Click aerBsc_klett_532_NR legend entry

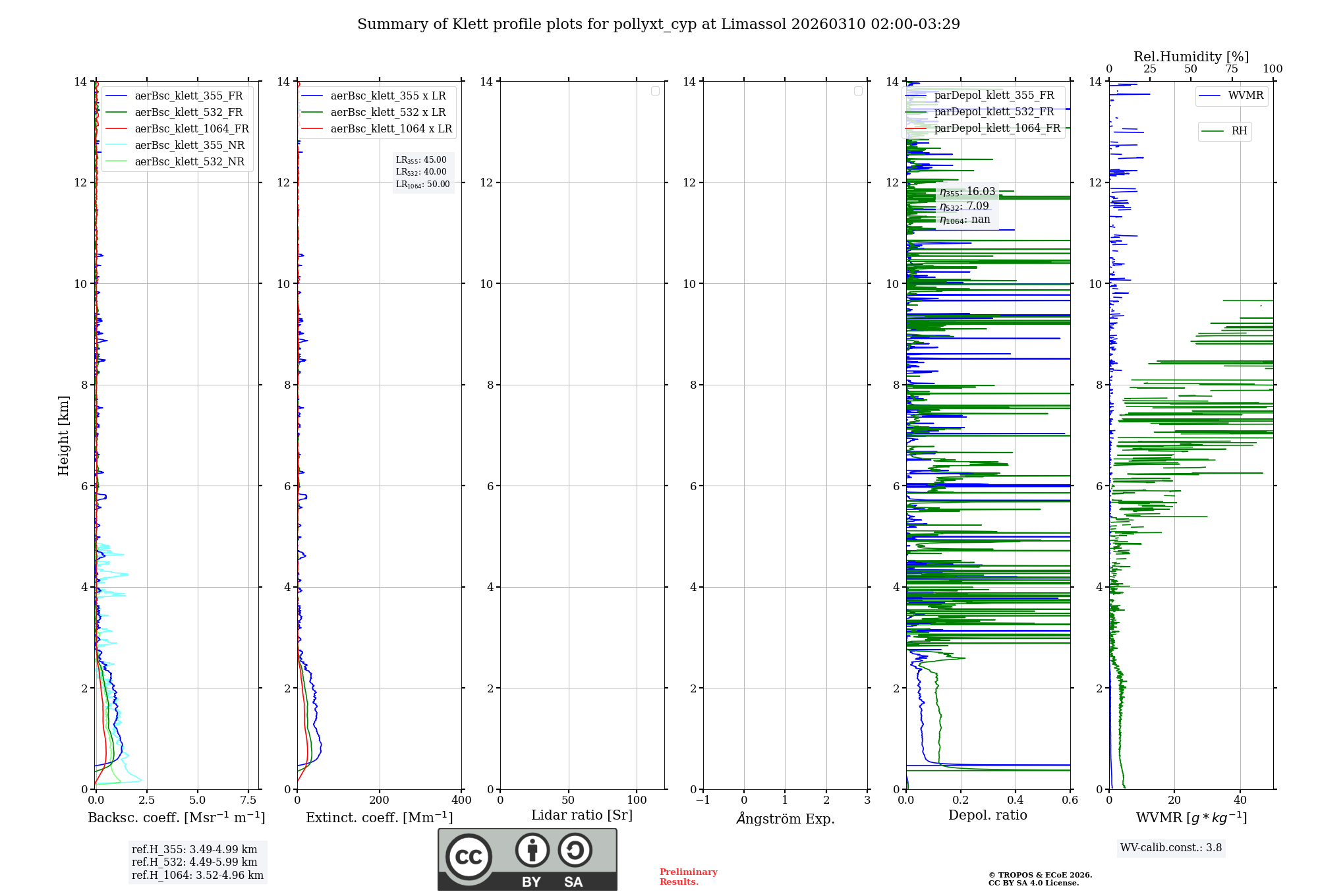tap(189, 162)
